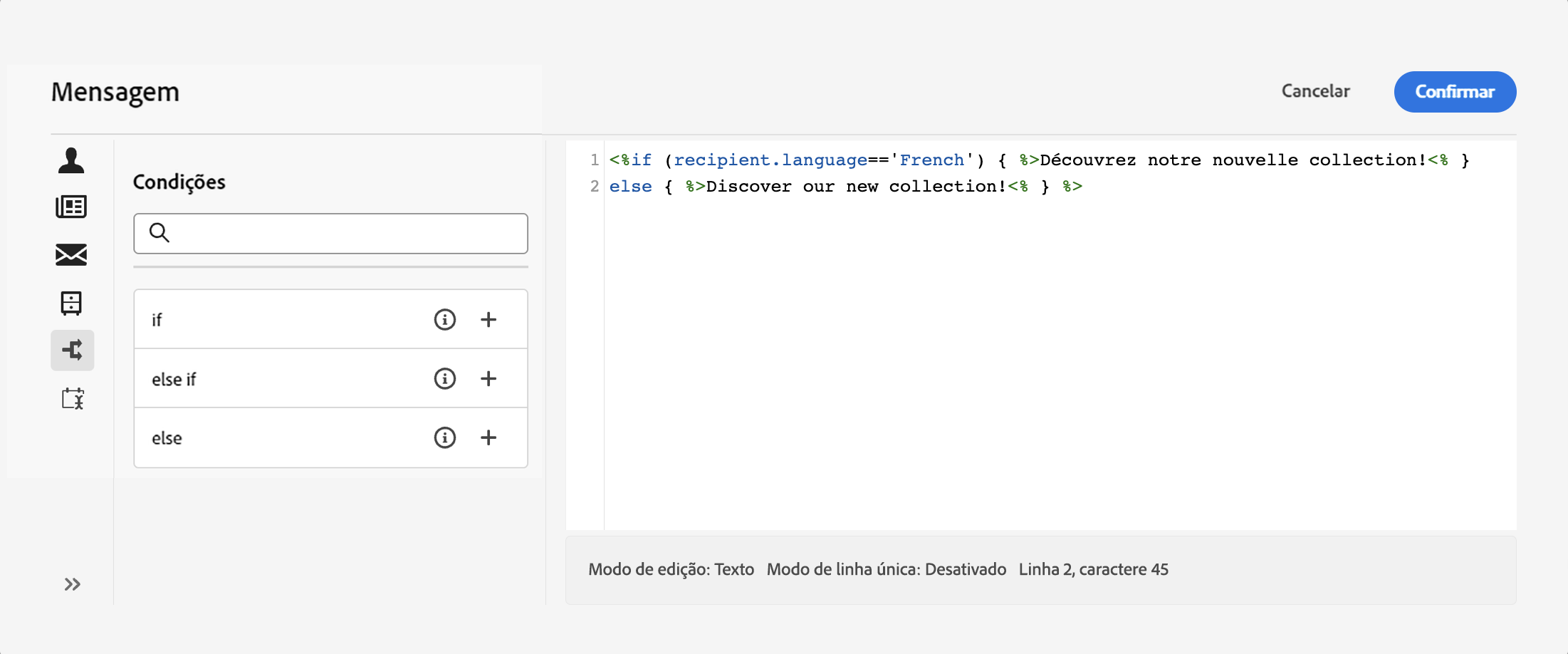Show info for the else condition
Screen dimensions: 1568x654
tap(445, 437)
